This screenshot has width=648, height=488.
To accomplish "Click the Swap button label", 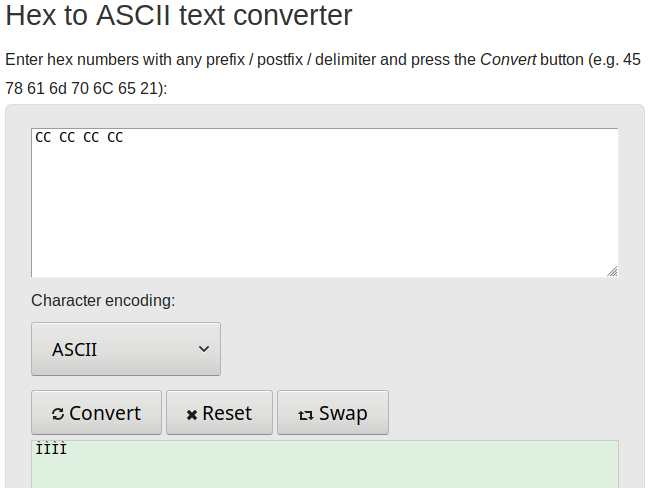I will (343, 414).
